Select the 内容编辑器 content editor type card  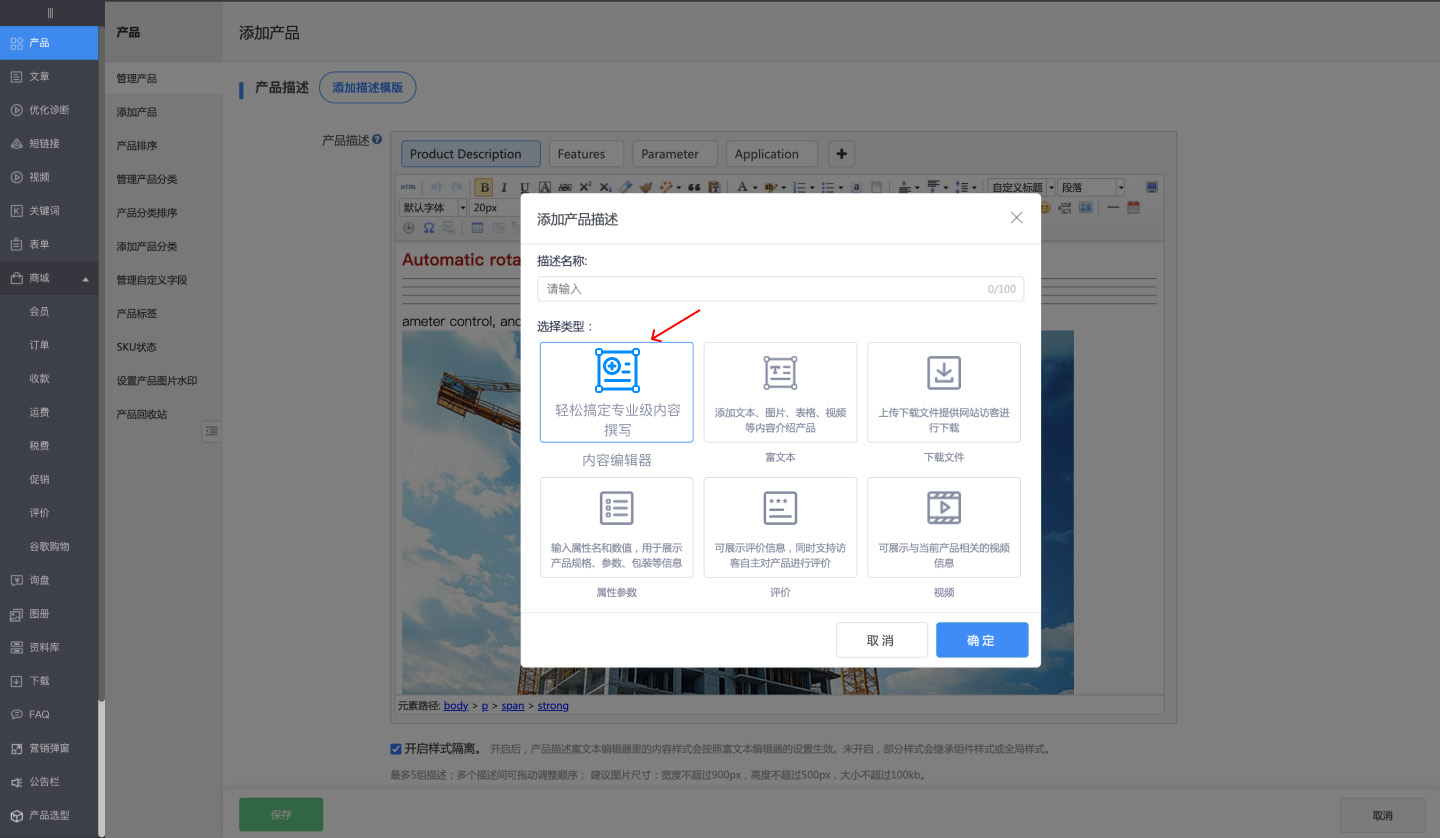coord(616,392)
